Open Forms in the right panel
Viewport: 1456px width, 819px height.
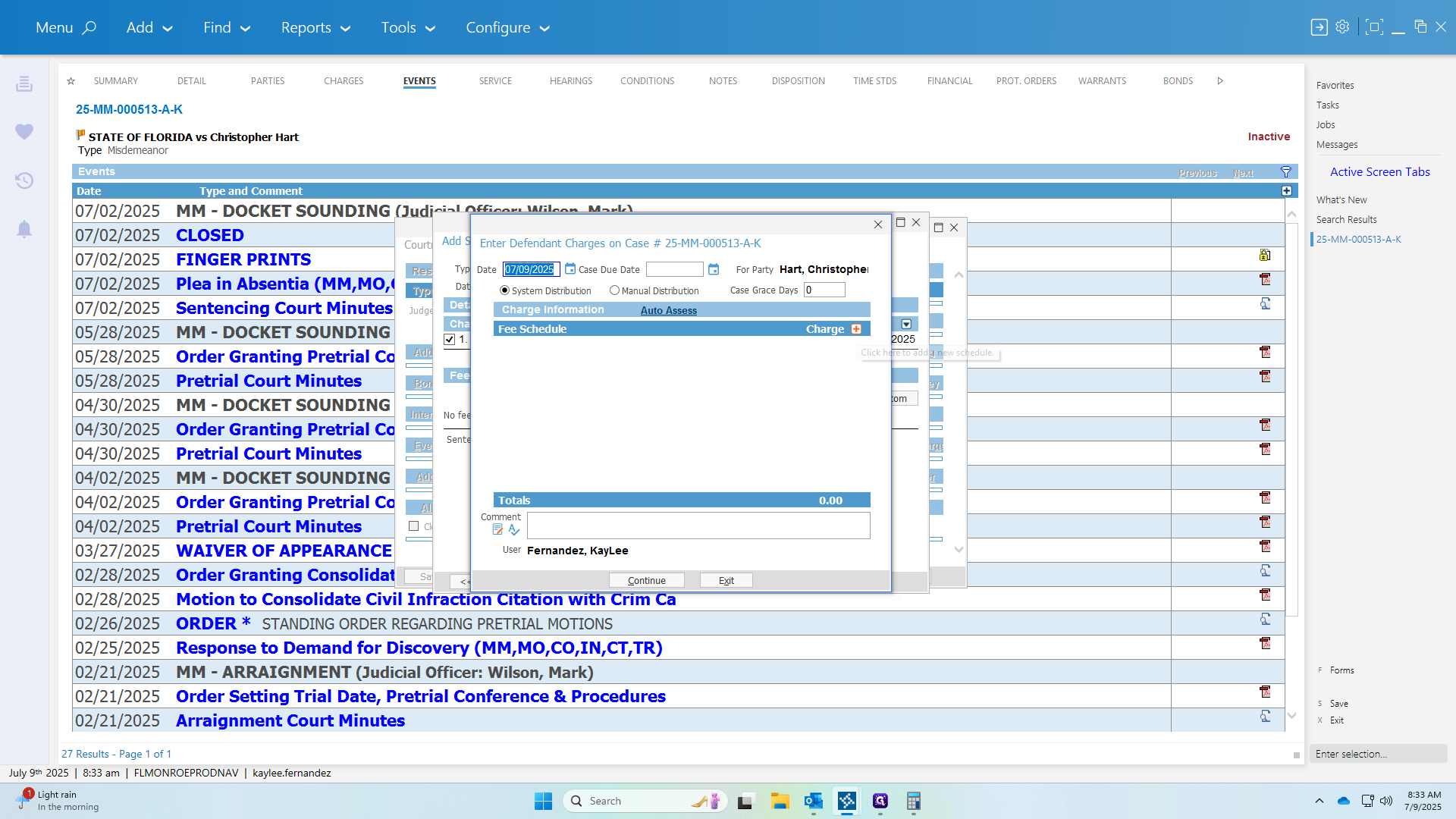coord(1341,670)
